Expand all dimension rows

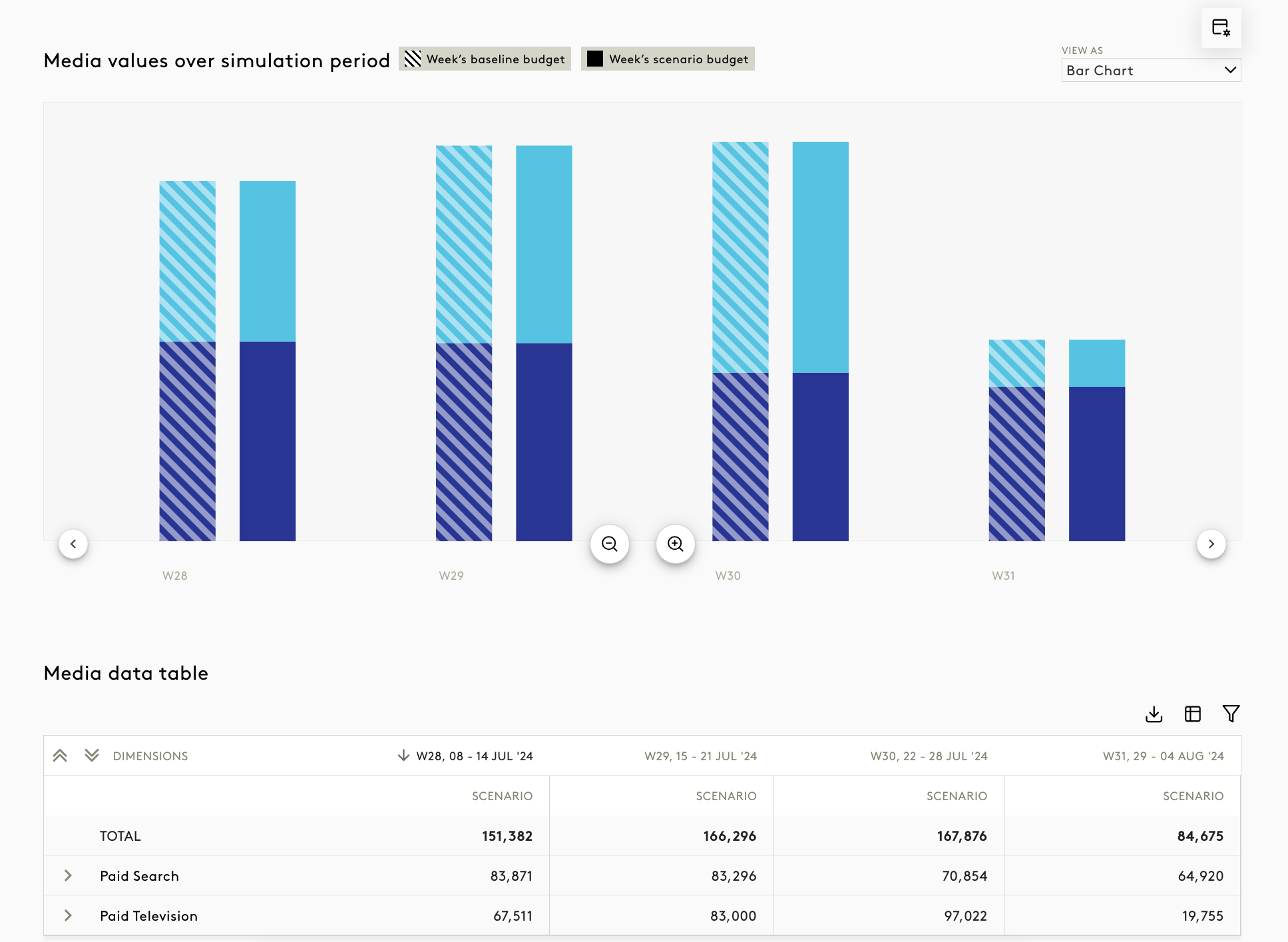point(92,756)
